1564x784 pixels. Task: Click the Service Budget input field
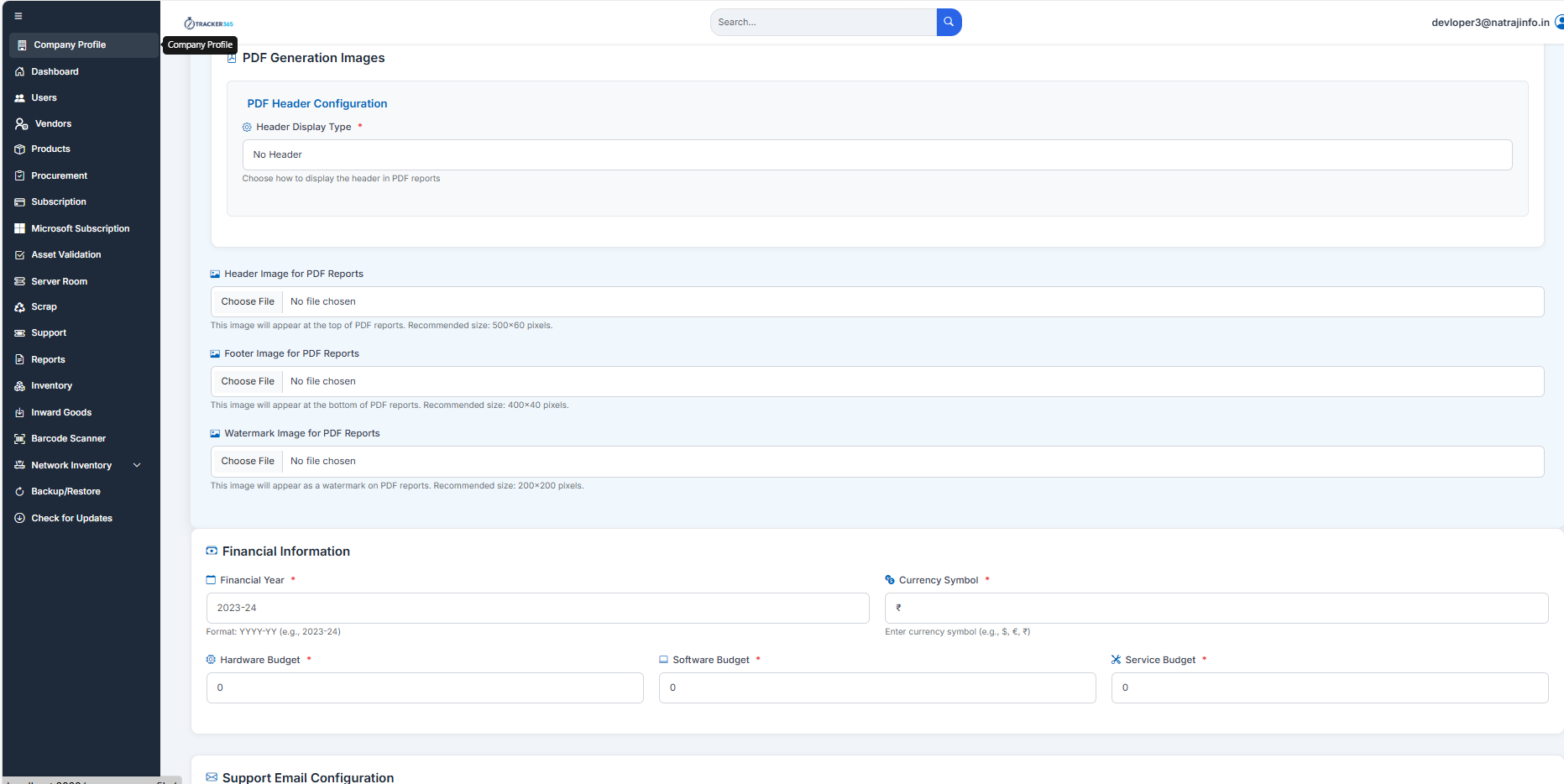[1330, 687]
